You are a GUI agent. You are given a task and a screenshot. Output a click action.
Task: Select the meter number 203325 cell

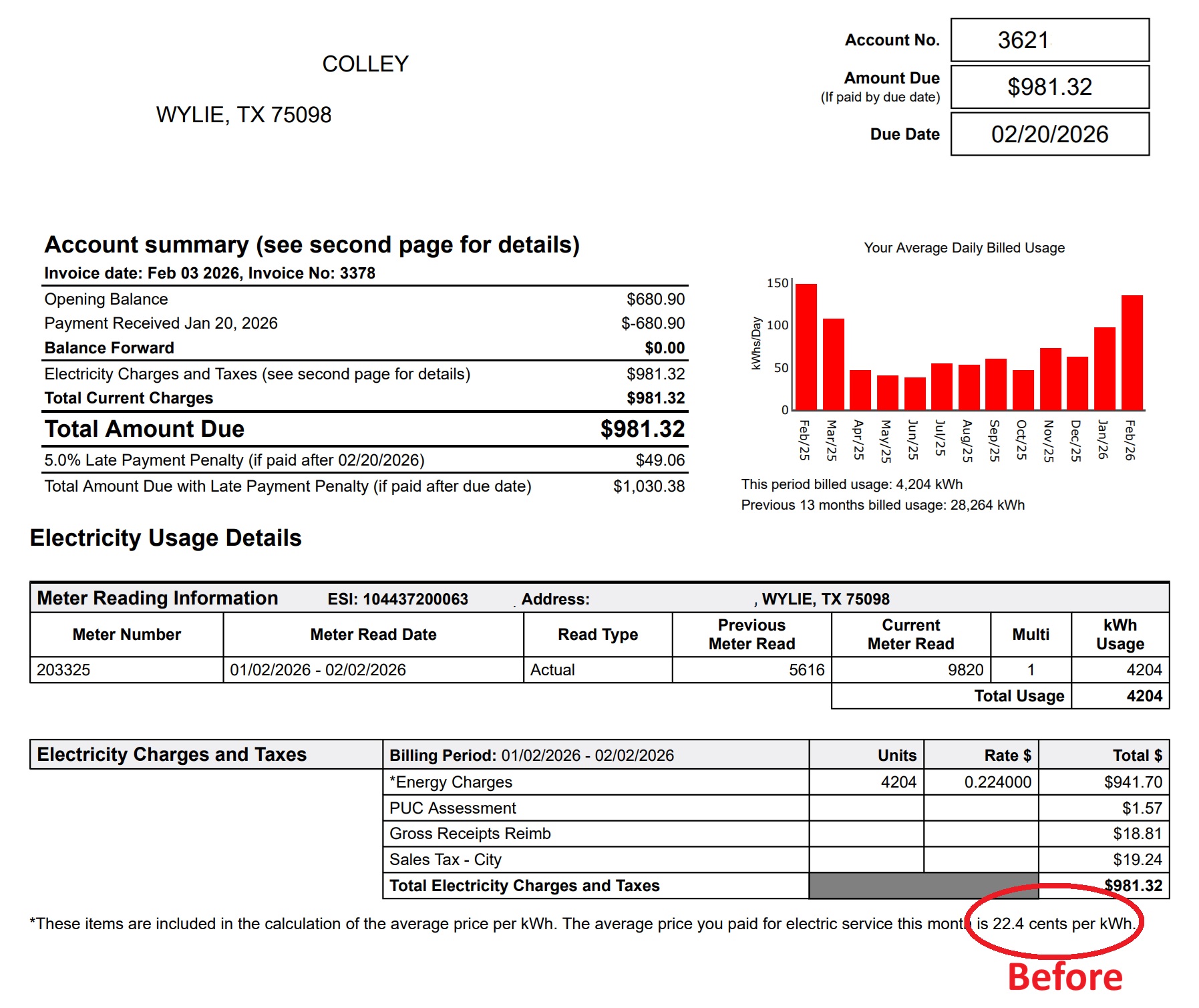tap(63, 670)
